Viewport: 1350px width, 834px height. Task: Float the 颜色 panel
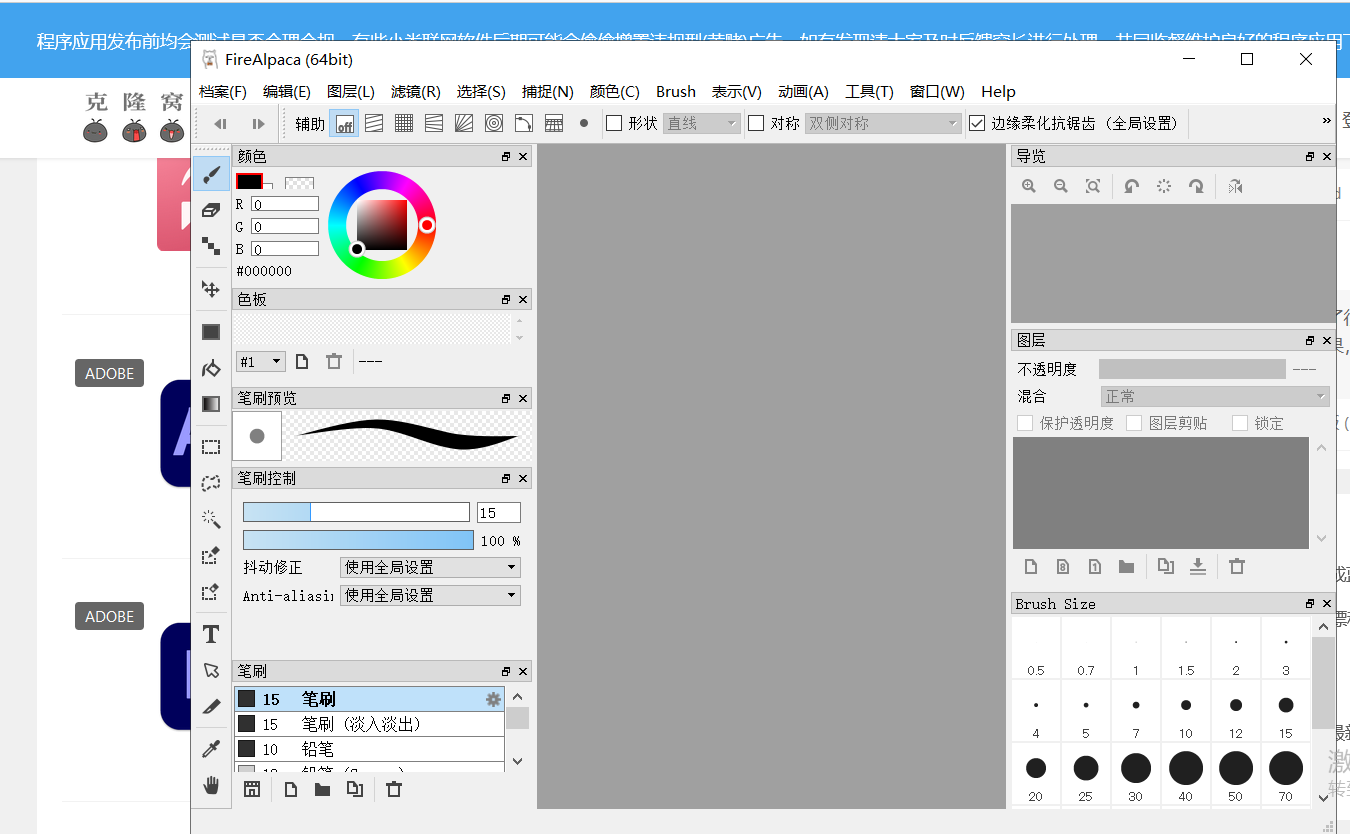(x=507, y=157)
